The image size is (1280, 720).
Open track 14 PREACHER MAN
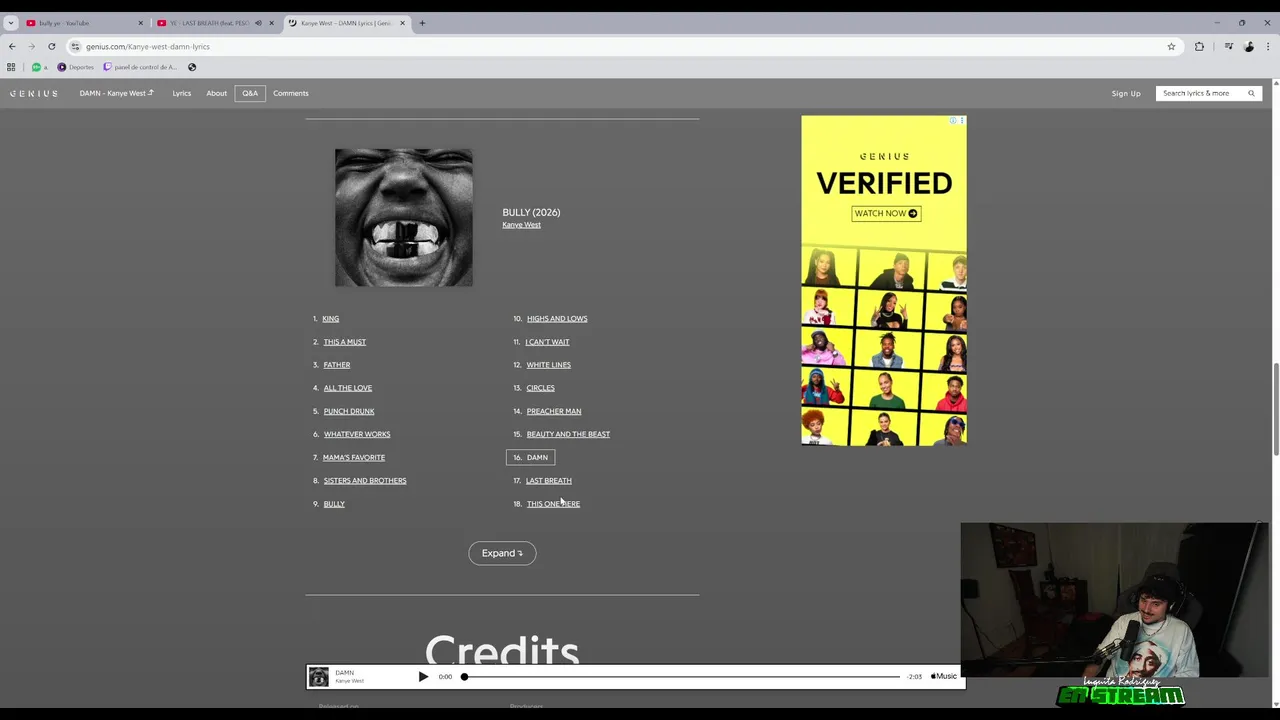554,411
